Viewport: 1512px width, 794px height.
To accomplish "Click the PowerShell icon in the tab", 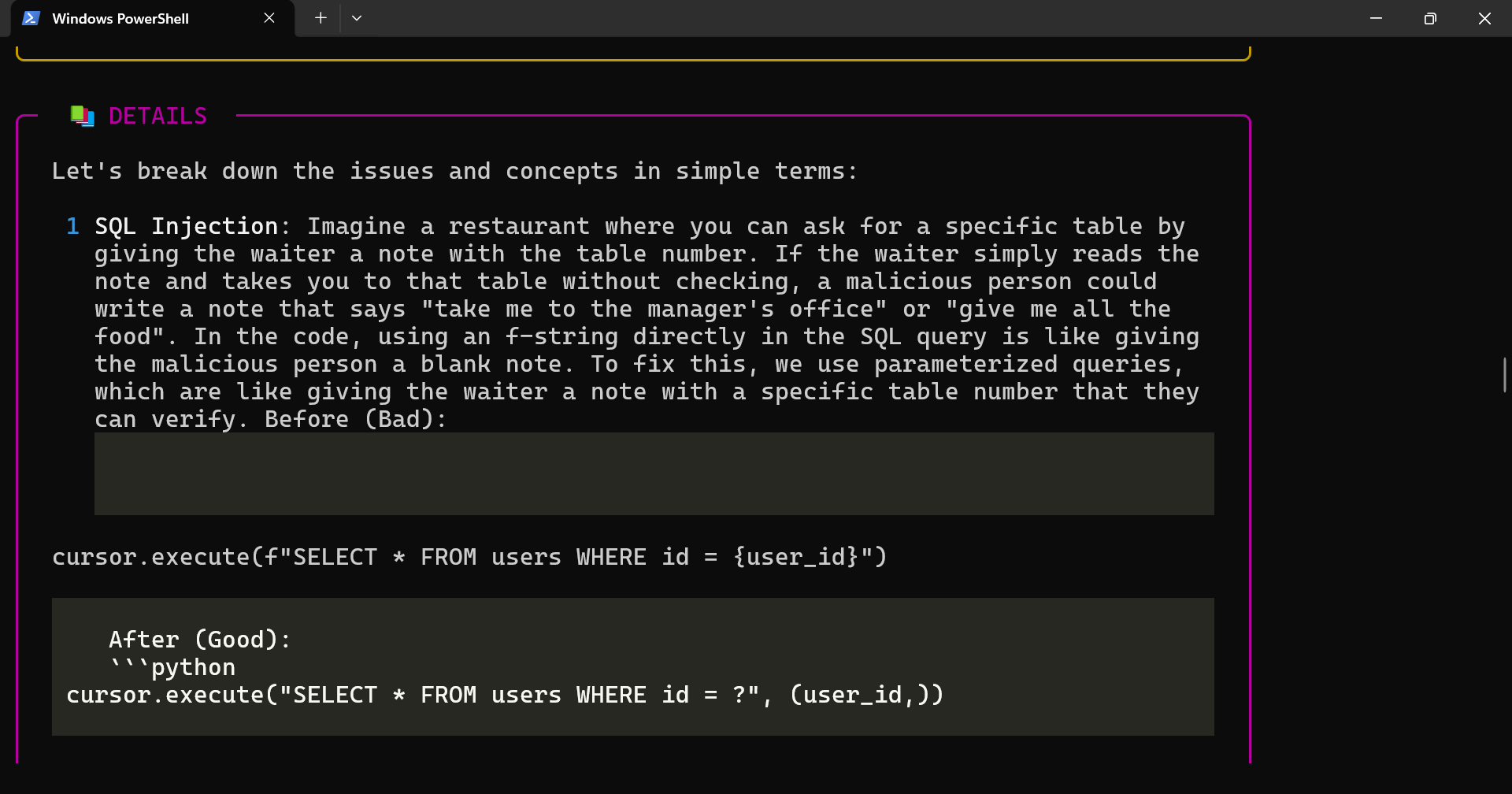I will click(x=31, y=18).
